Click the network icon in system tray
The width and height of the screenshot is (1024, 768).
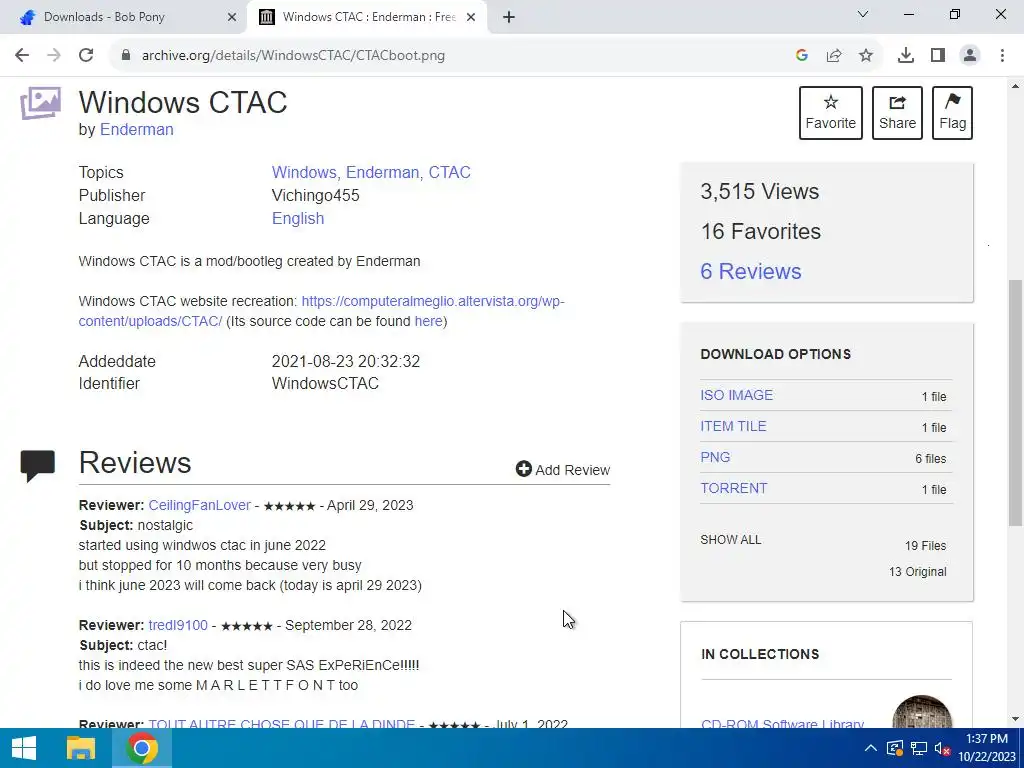[x=919, y=748]
